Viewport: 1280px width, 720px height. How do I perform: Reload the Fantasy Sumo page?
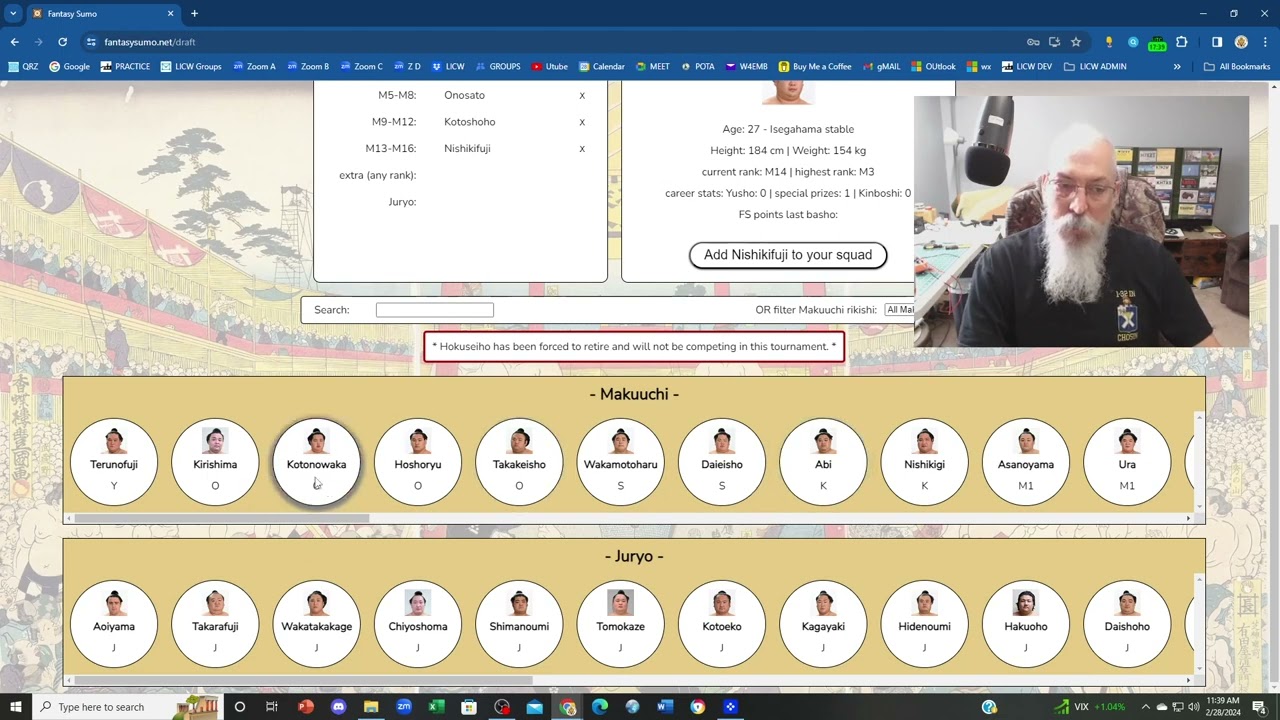coord(62,42)
